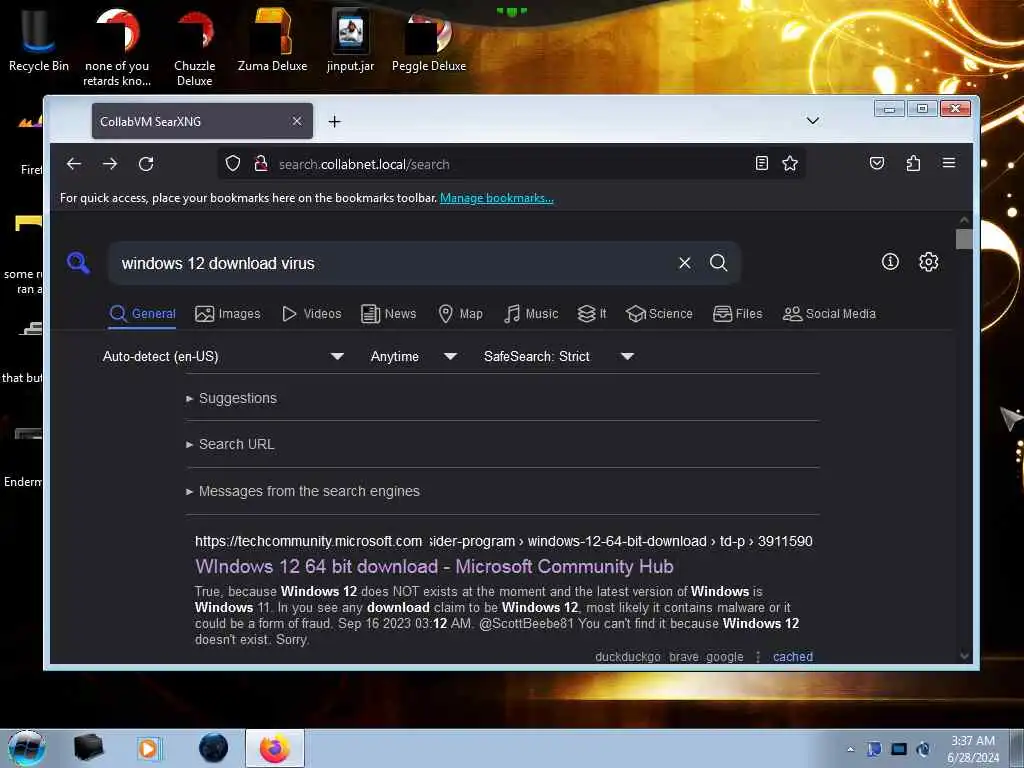This screenshot has height=768, width=1024.
Task: Open the Windows Start orb
Action: tap(26, 748)
